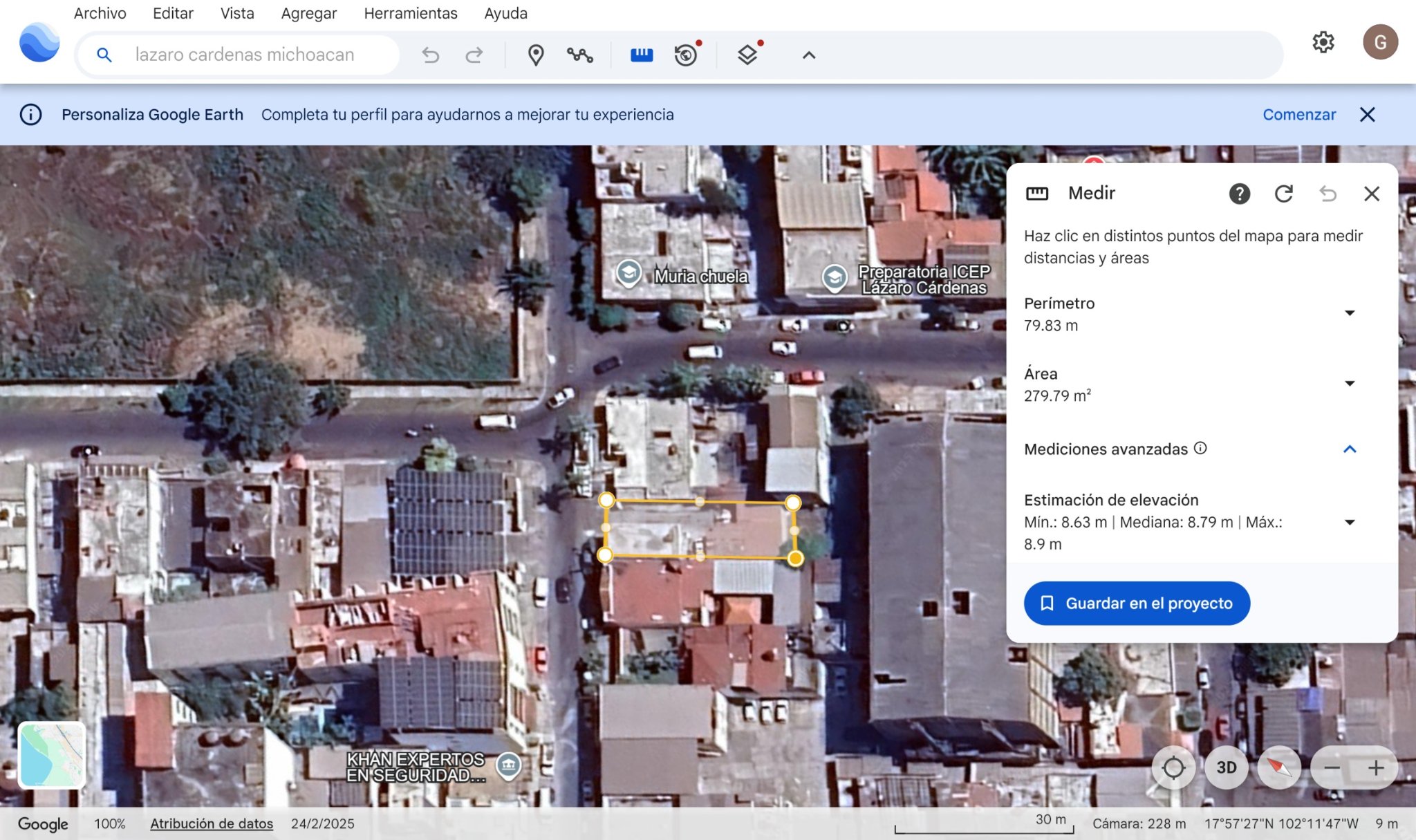Open the Archivo menu
This screenshot has width=1416, height=840.
coord(100,13)
